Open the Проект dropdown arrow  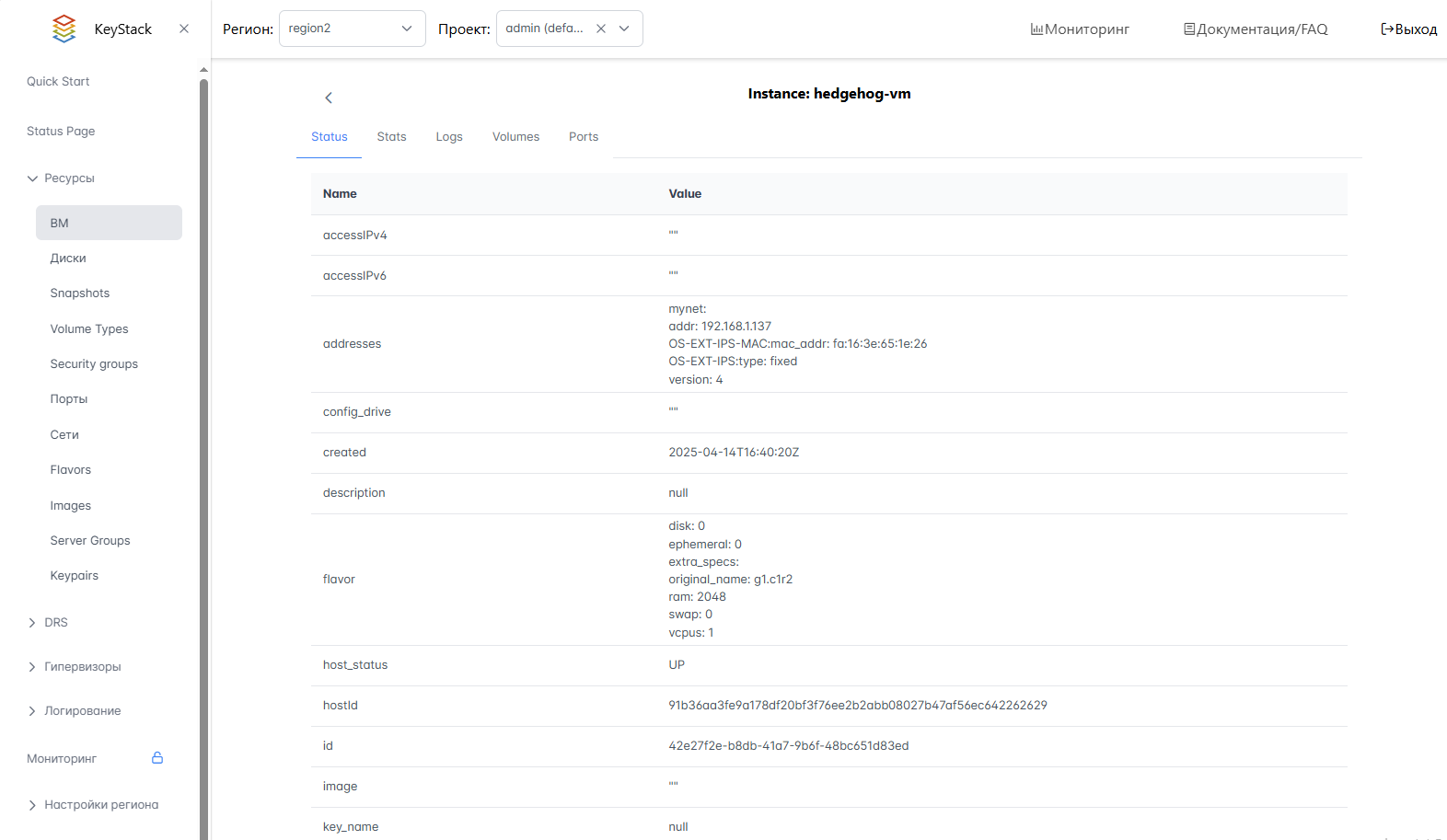624,29
